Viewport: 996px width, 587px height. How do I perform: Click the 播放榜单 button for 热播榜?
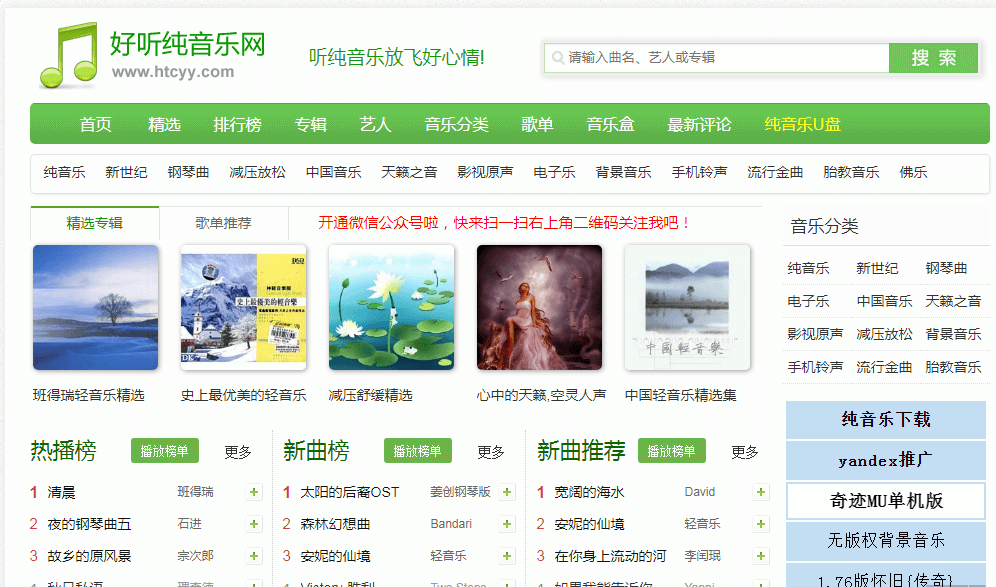pyautogui.click(x=166, y=451)
